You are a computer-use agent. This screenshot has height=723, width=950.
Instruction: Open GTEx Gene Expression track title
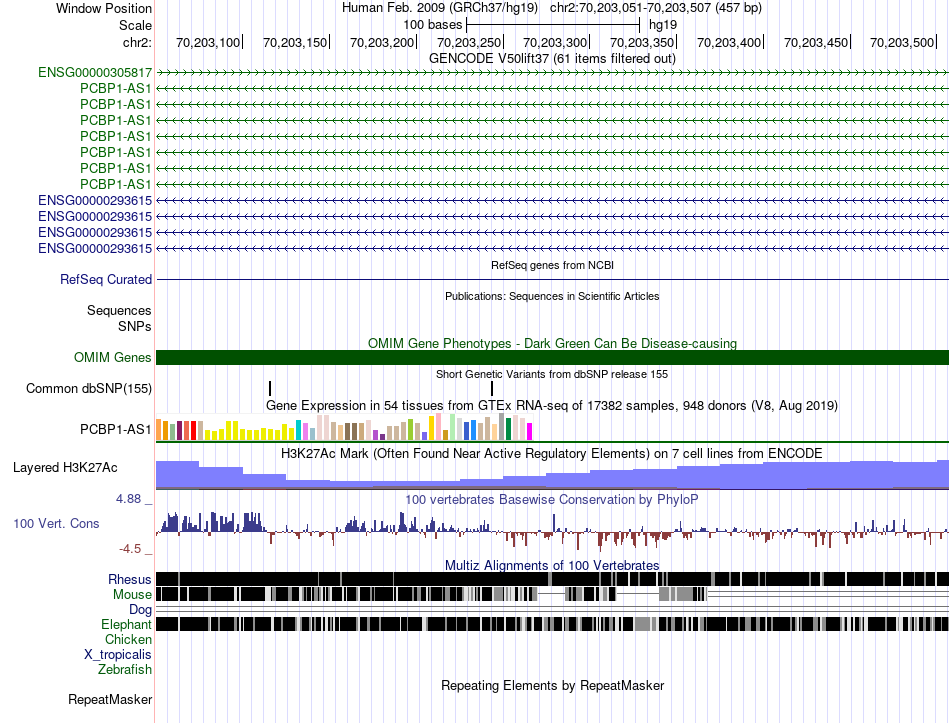552,405
